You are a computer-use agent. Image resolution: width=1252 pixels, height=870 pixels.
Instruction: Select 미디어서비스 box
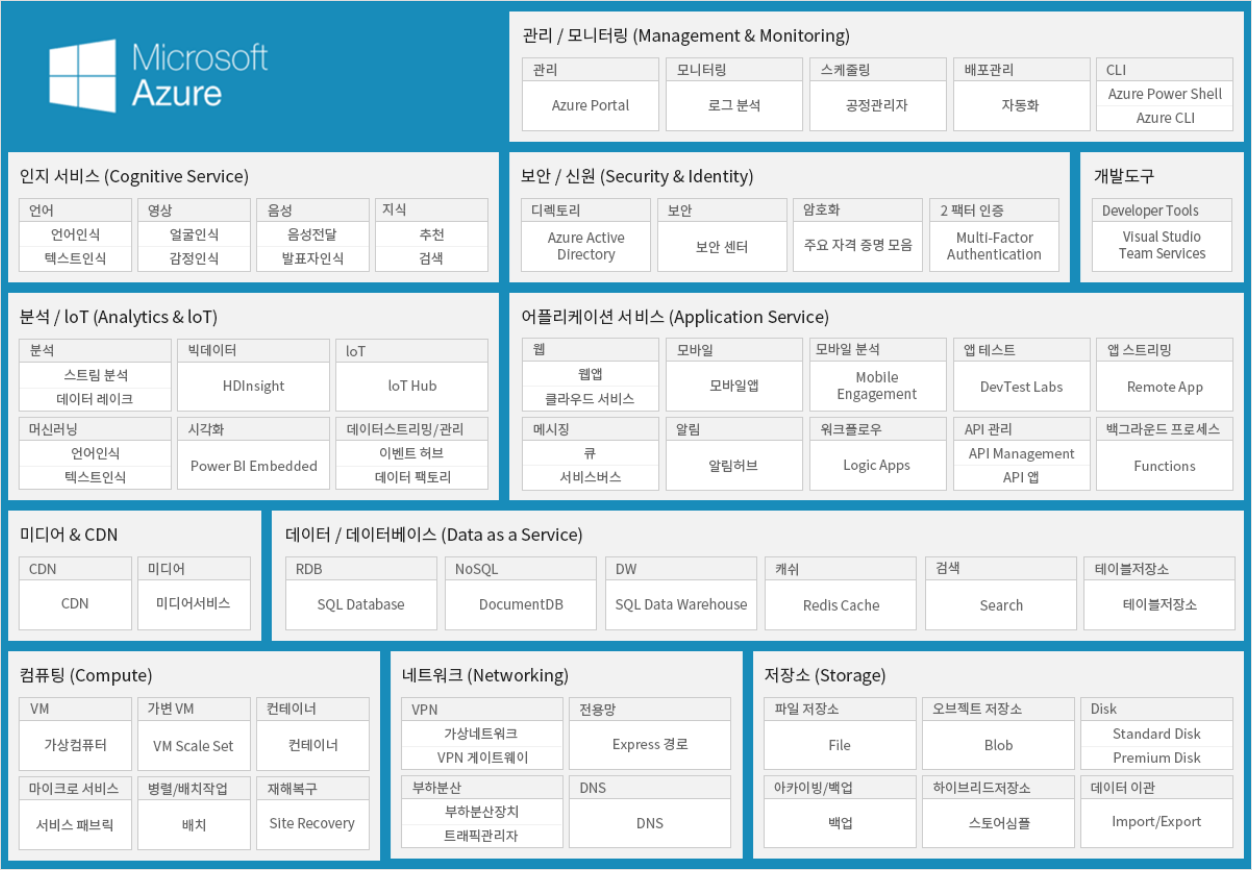pos(193,605)
